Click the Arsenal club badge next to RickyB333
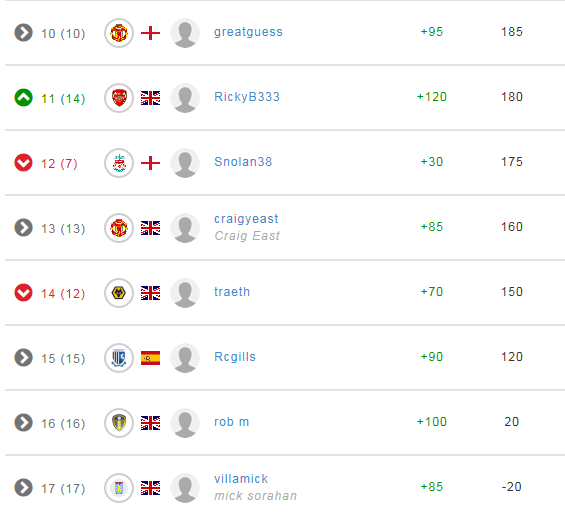The image size is (565, 519). click(x=119, y=98)
